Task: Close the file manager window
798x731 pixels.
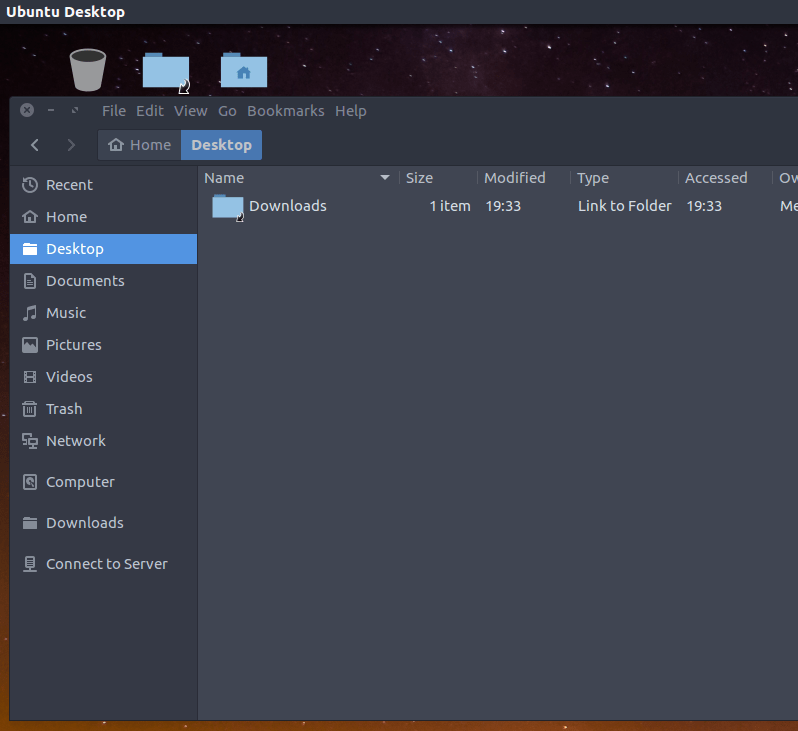Action: [27, 110]
